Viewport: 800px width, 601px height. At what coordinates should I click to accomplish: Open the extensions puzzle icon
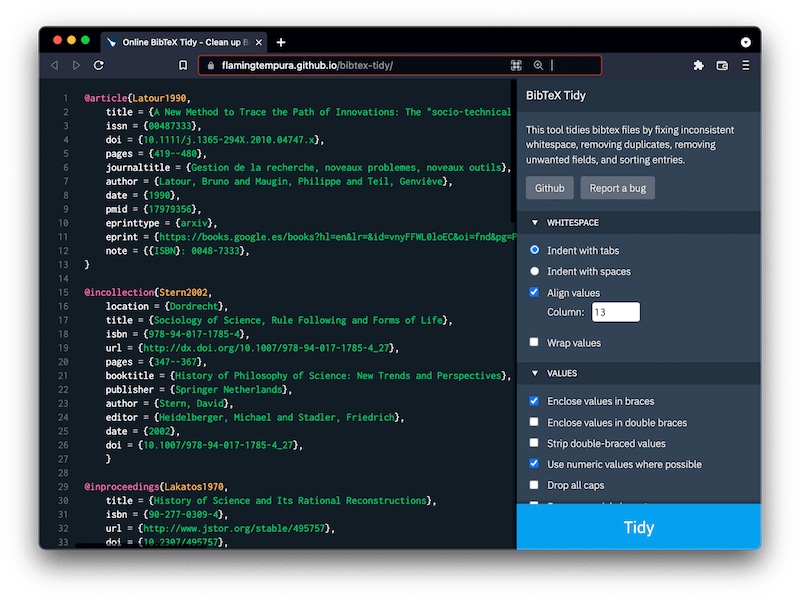point(698,65)
